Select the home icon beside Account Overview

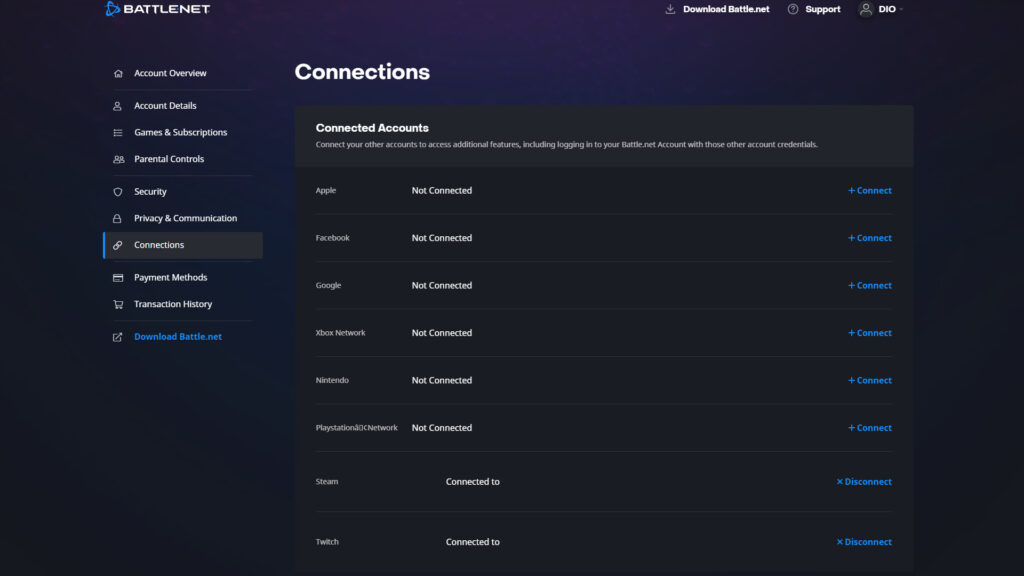pos(117,73)
